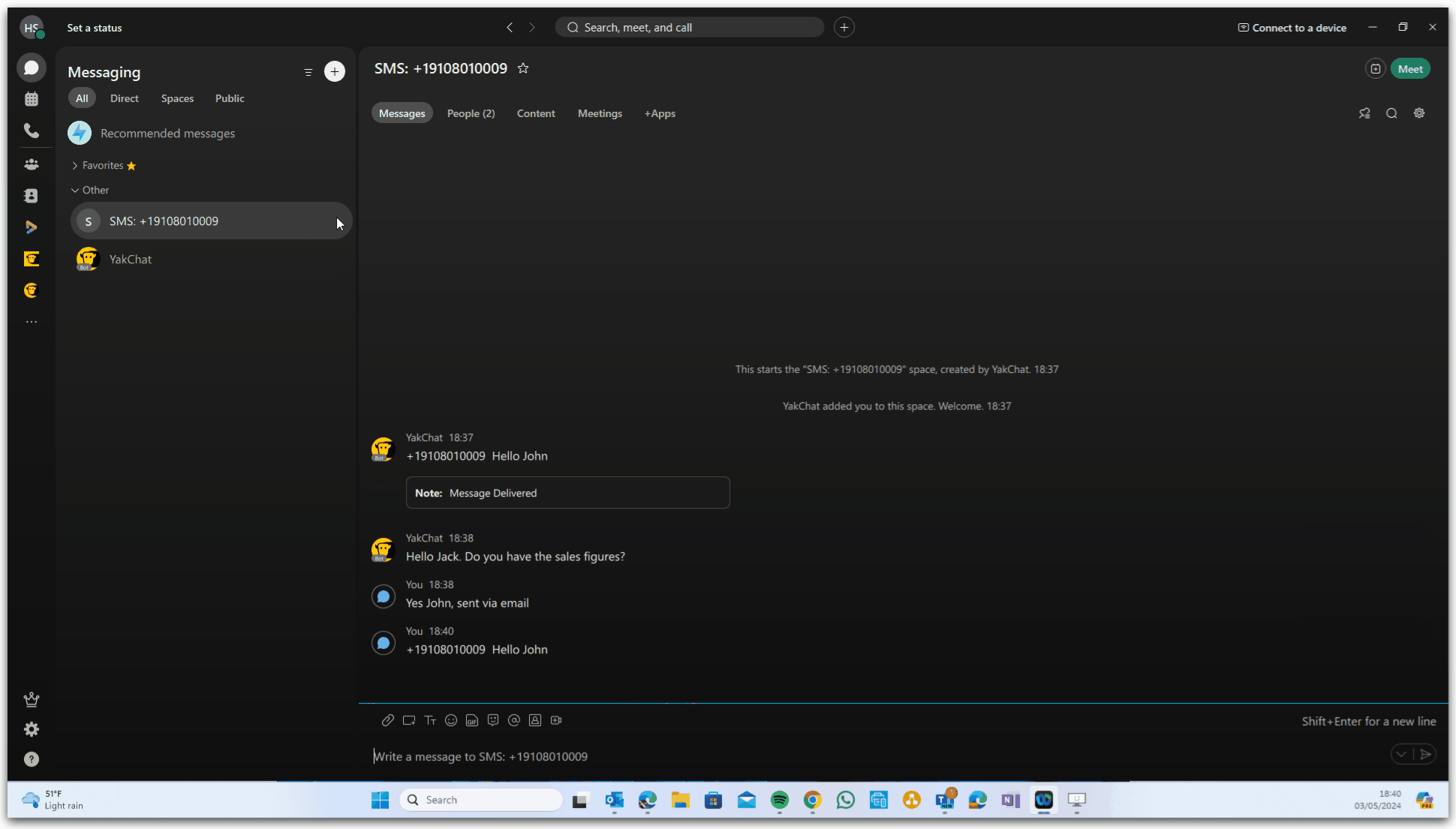Click the contact card icon in compose toolbar
The height and width of the screenshot is (829, 1456).
pyautogui.click(x=535, y=720)
